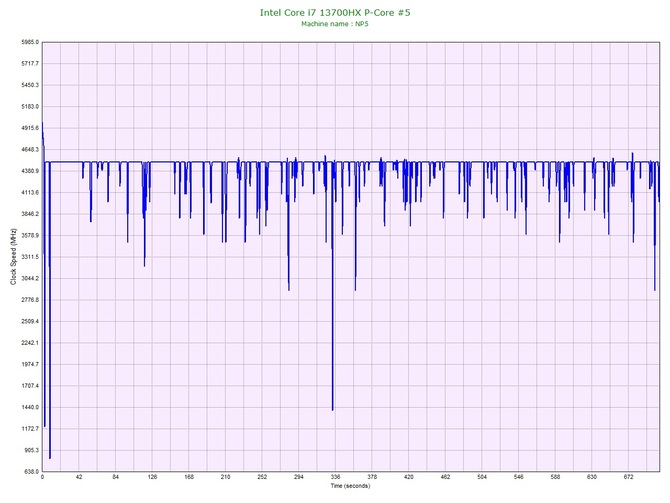The height and width of the screenshot is (503, 670).
Task: Click the y-axis value 3846.2
Action: point(30,214)
